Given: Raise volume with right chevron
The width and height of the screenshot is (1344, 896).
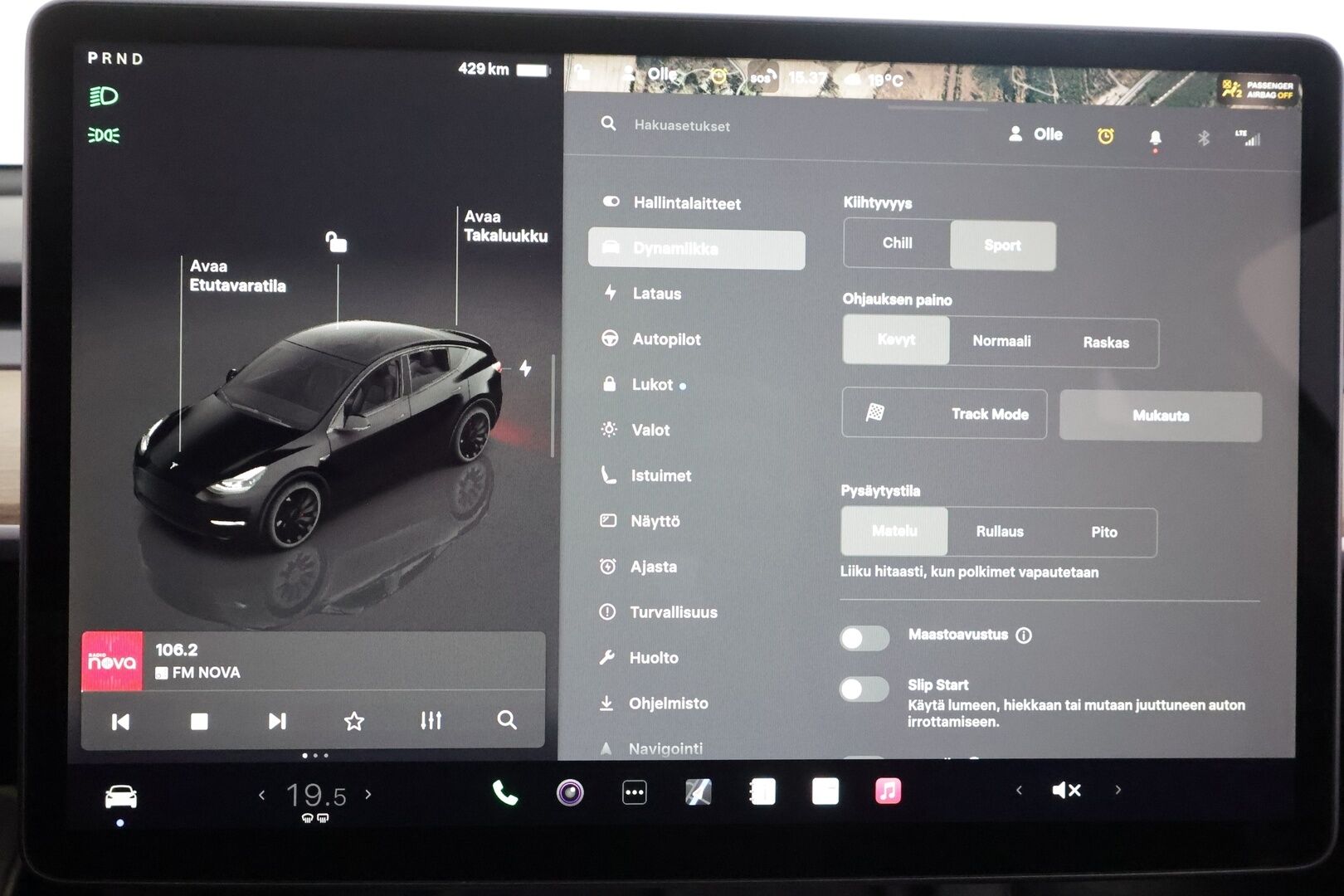Looking at the screenshot, I should [x=1118, y=789].
